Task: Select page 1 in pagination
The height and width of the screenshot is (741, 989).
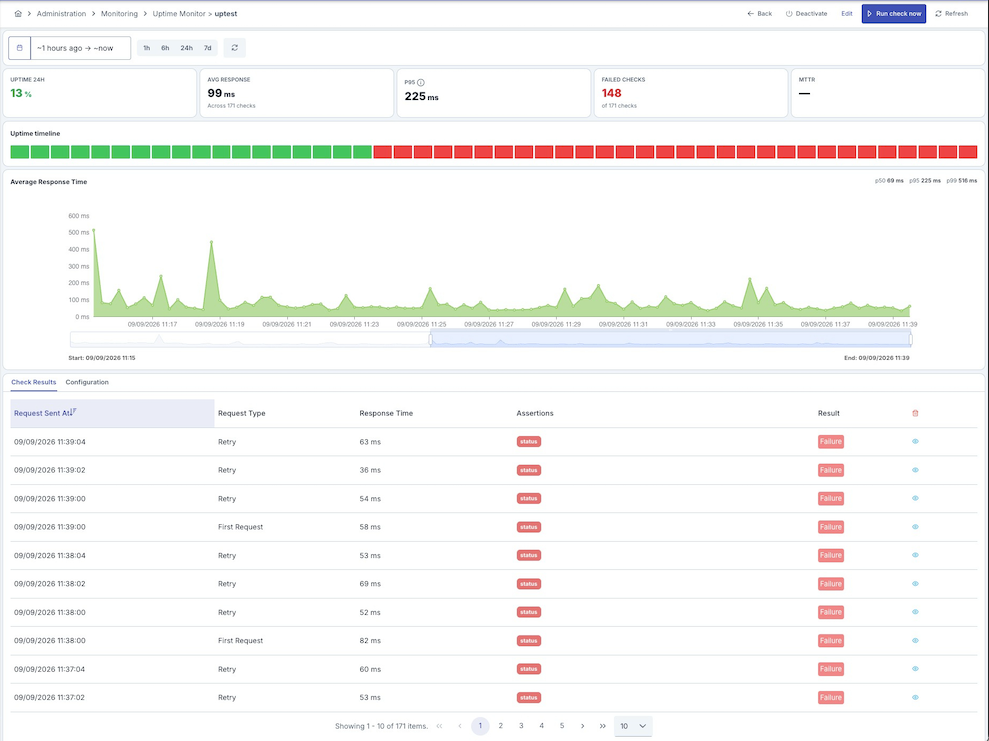Action: tap(480, 726)
